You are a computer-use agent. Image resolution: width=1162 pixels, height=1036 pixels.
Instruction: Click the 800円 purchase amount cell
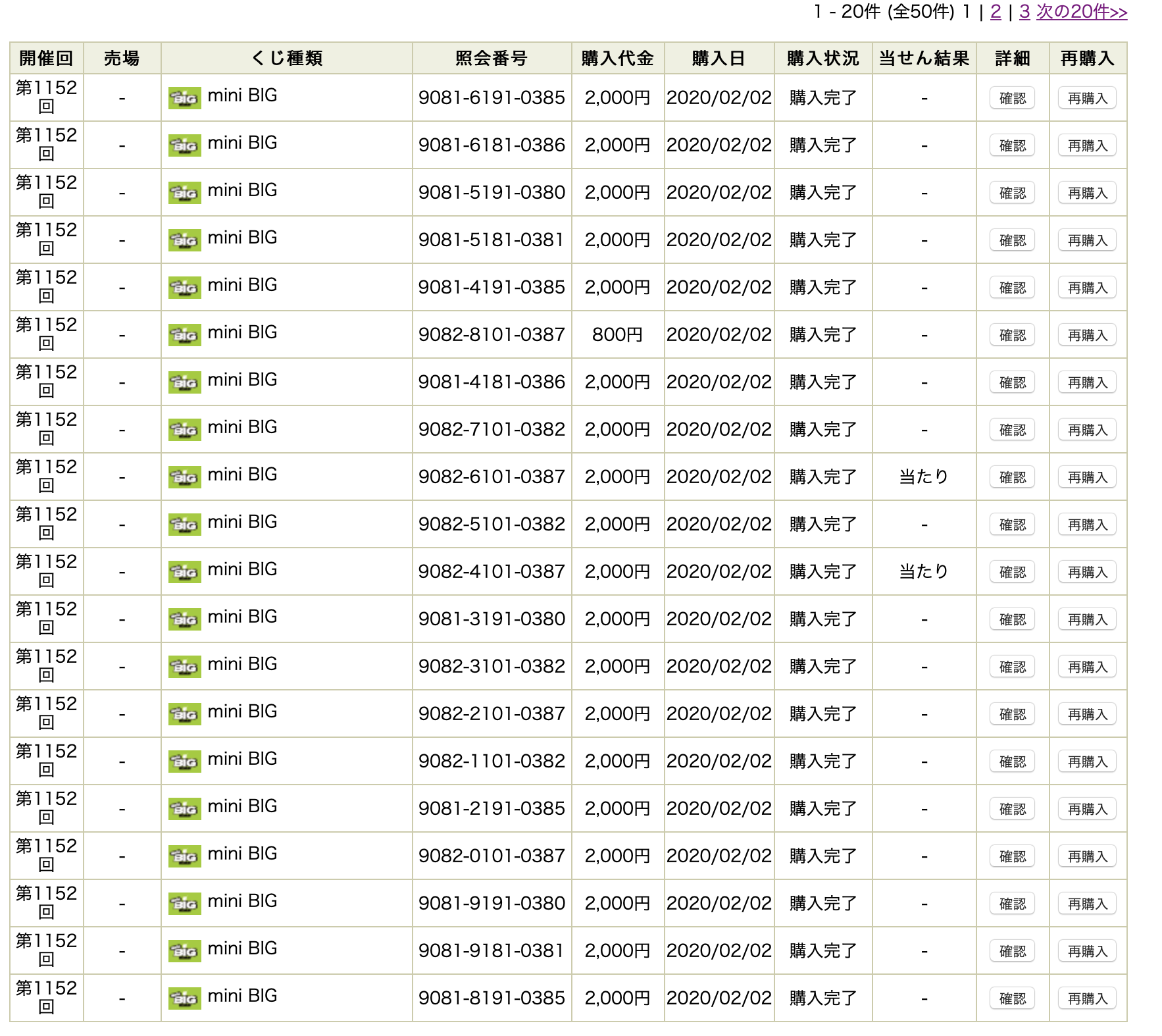point(617,334)
